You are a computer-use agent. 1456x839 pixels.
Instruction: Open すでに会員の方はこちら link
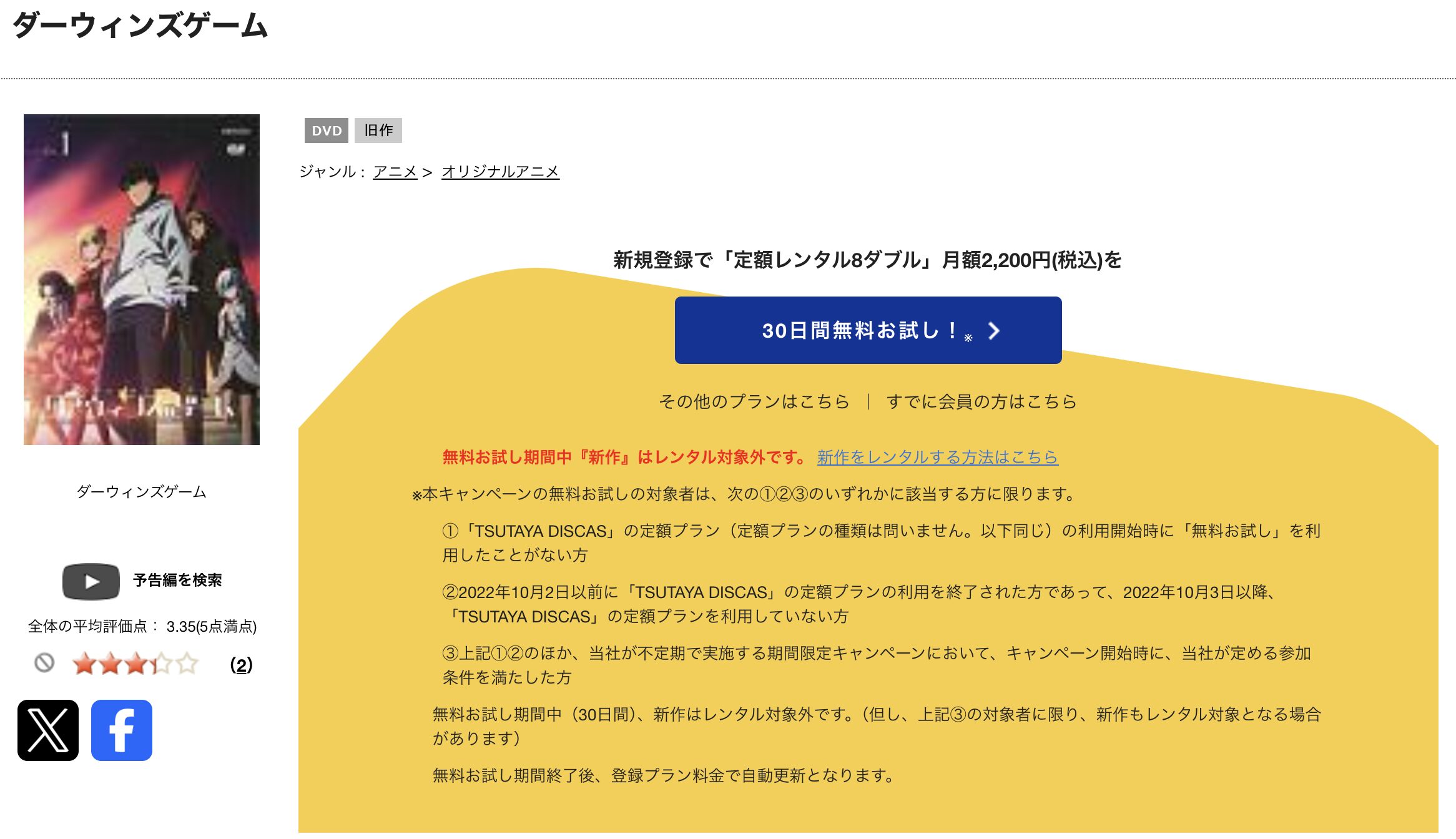point(981,401)
